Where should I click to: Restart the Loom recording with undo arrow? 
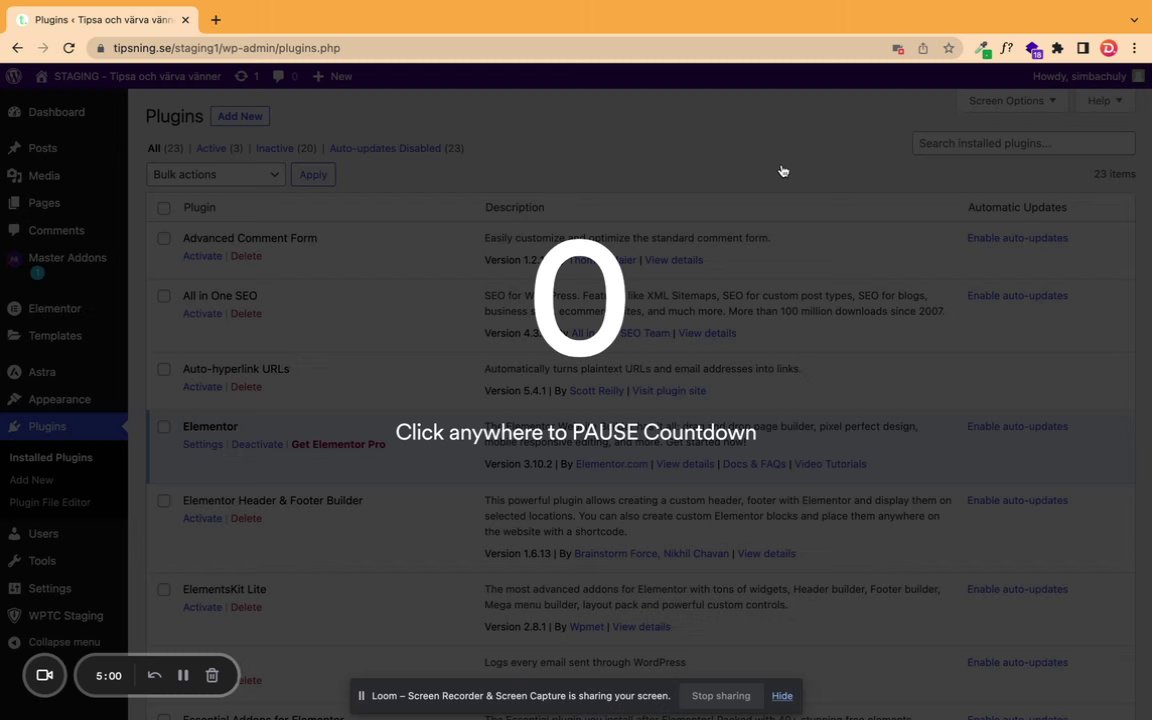coord(154,675)
